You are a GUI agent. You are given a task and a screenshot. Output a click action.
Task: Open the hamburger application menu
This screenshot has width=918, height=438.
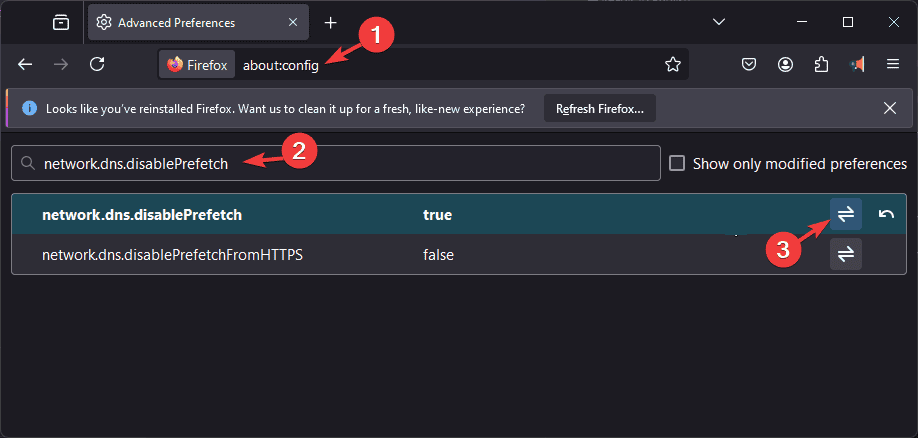[893, 64]
